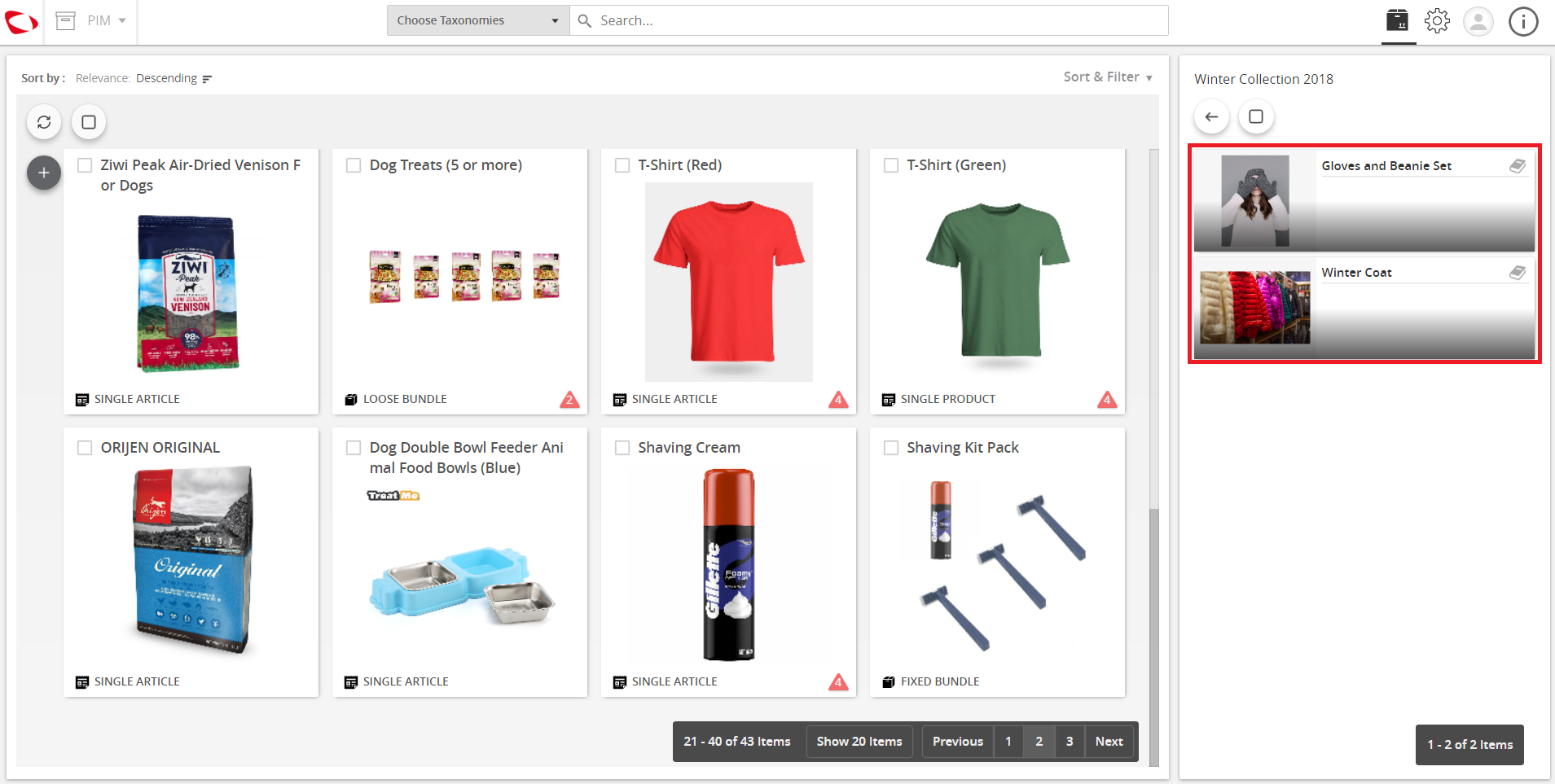1555x784 pixels.
Task: Check the Shaving Cream checkbox
Action: (x=622, y=448)
